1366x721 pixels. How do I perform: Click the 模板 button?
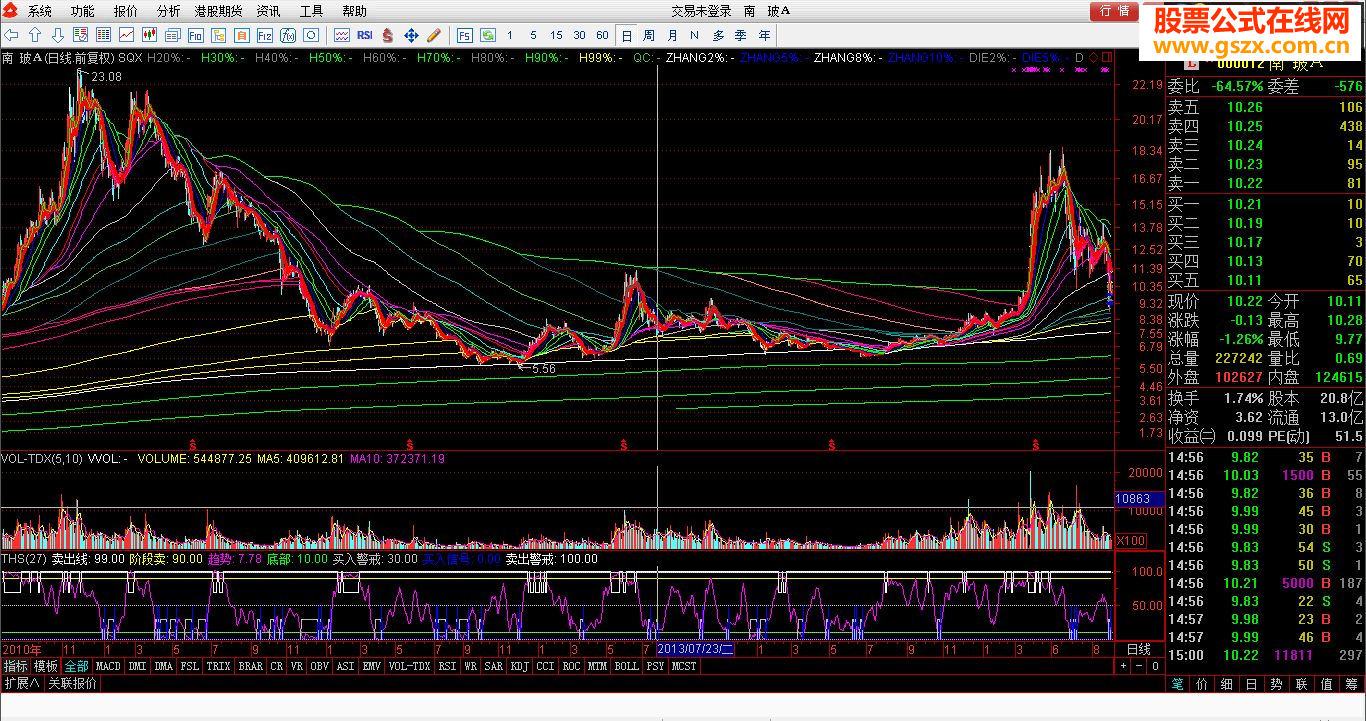pyautogui.click(x=46, y=666)
